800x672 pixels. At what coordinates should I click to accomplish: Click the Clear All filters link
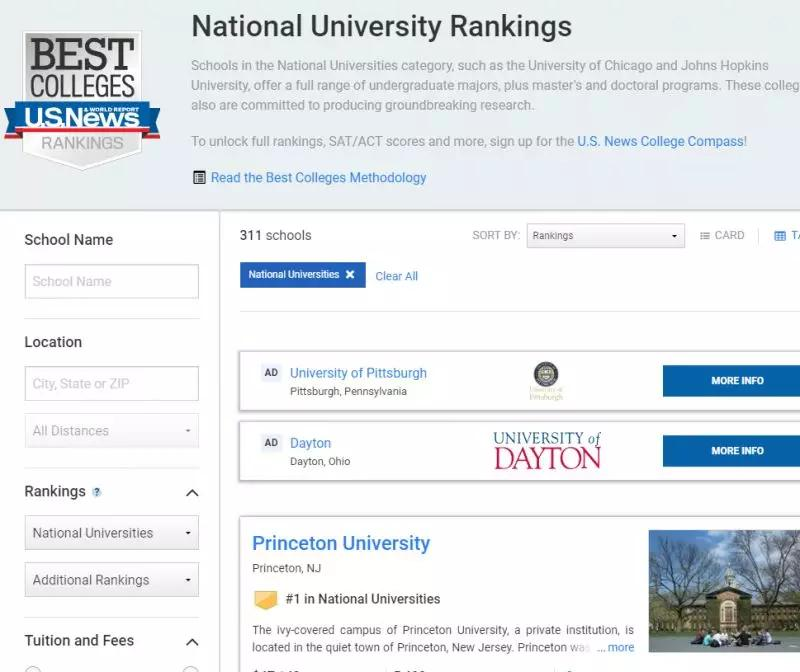click(x=396, y=276)
